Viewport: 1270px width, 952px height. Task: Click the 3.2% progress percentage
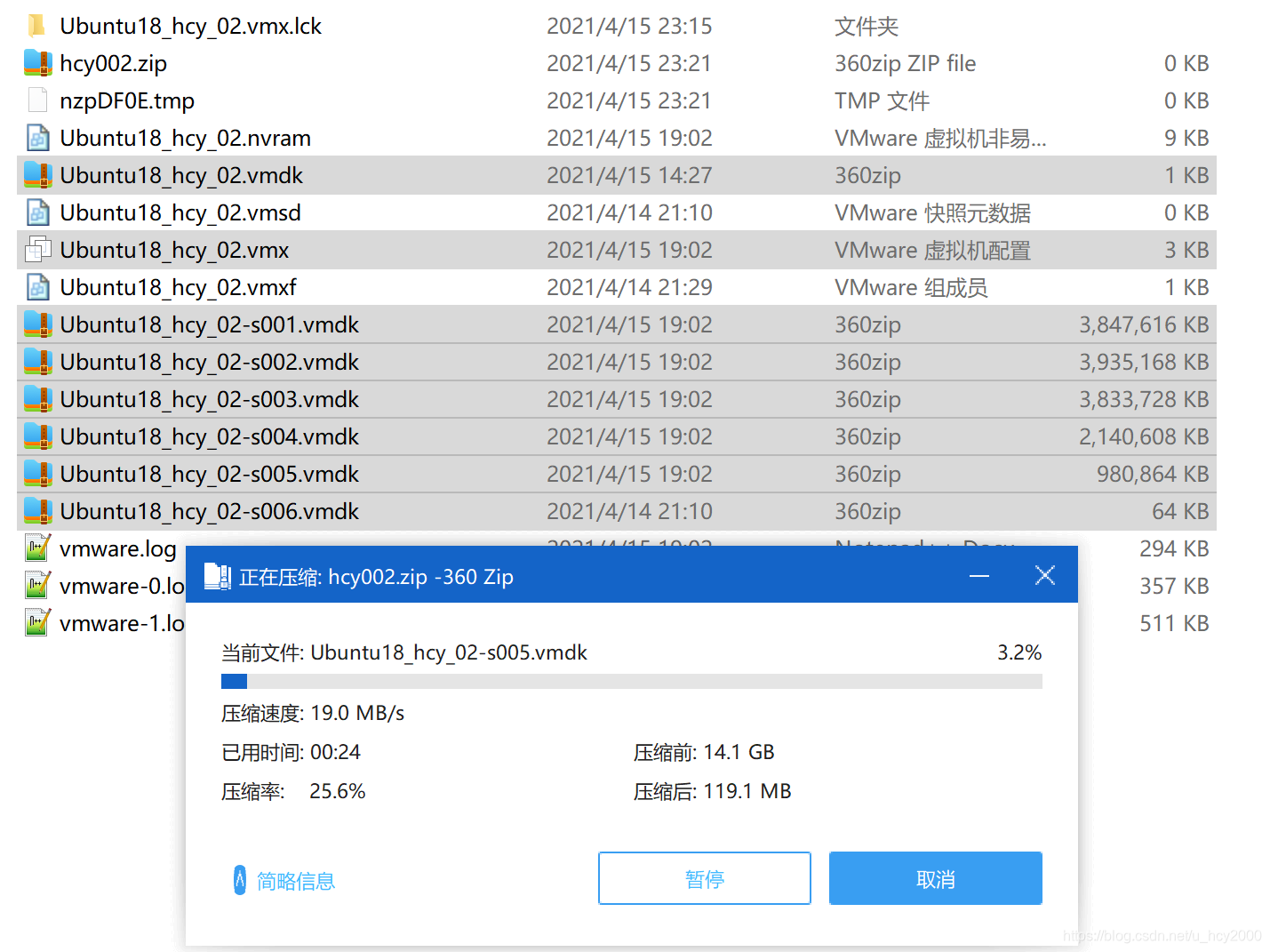1018,652
